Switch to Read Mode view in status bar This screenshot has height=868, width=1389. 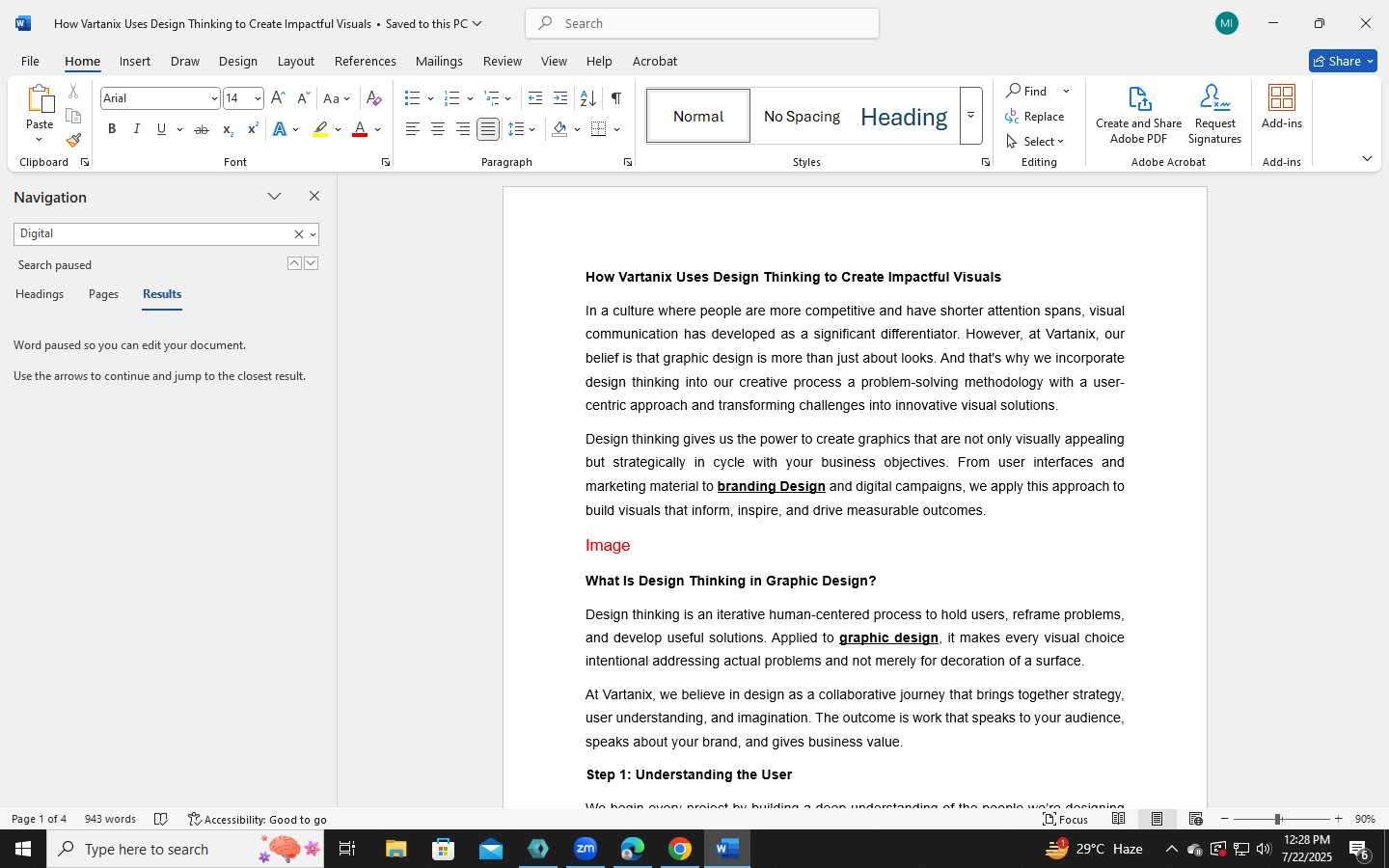point(1118,819)
